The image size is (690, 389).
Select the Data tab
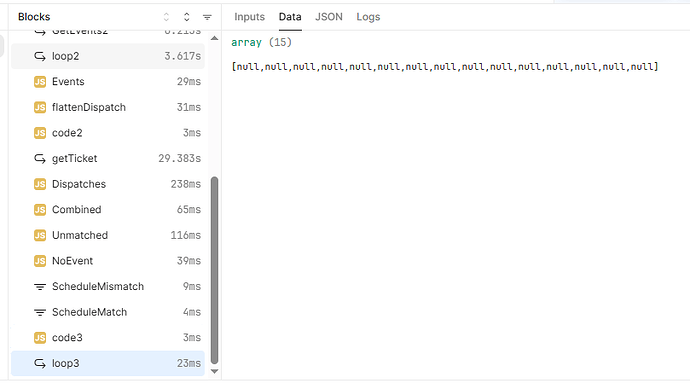tap(290, 17)
